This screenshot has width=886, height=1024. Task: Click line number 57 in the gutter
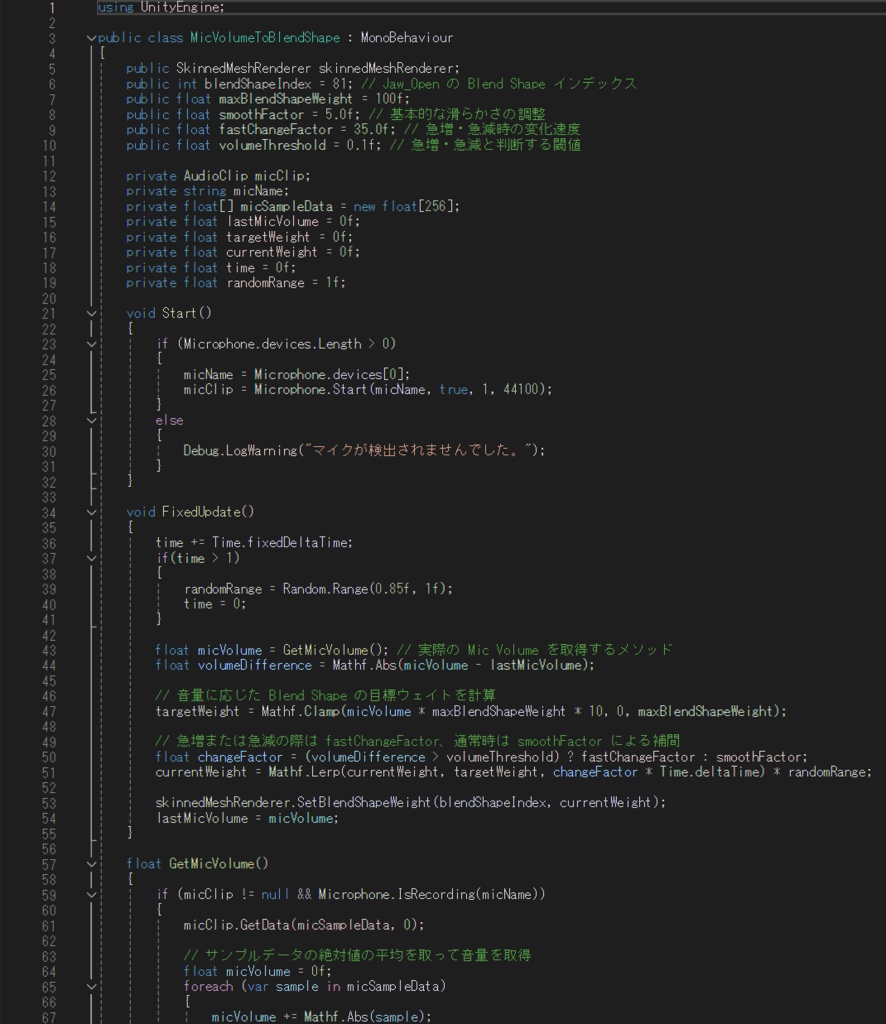click(49, 865)
